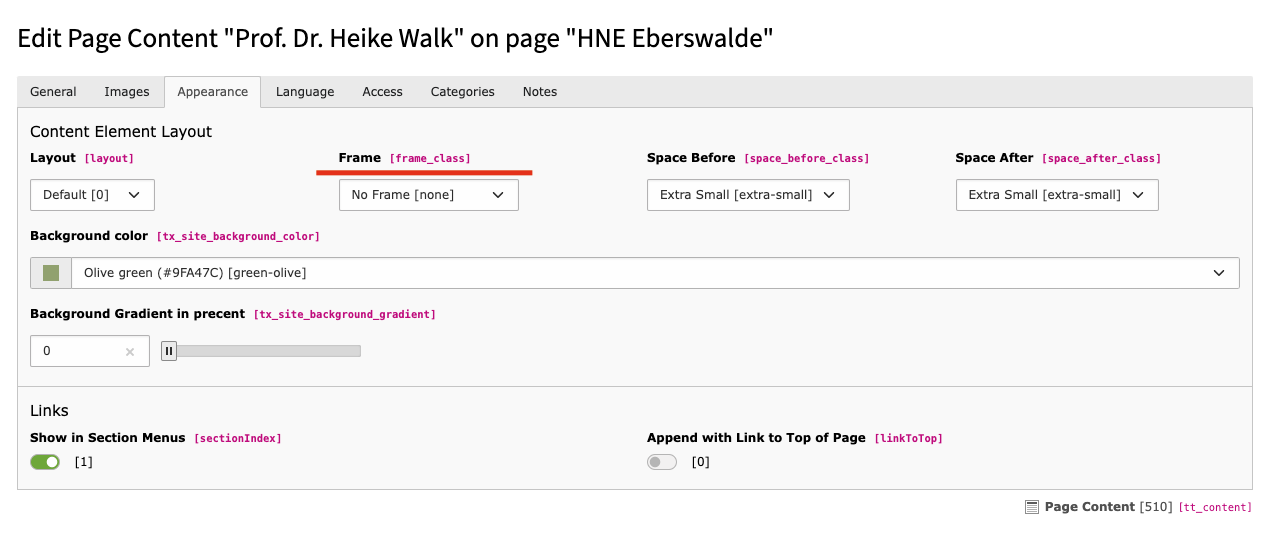1272x537 pixels.
Task: Open the Notes tab
Action: (540, 92)
